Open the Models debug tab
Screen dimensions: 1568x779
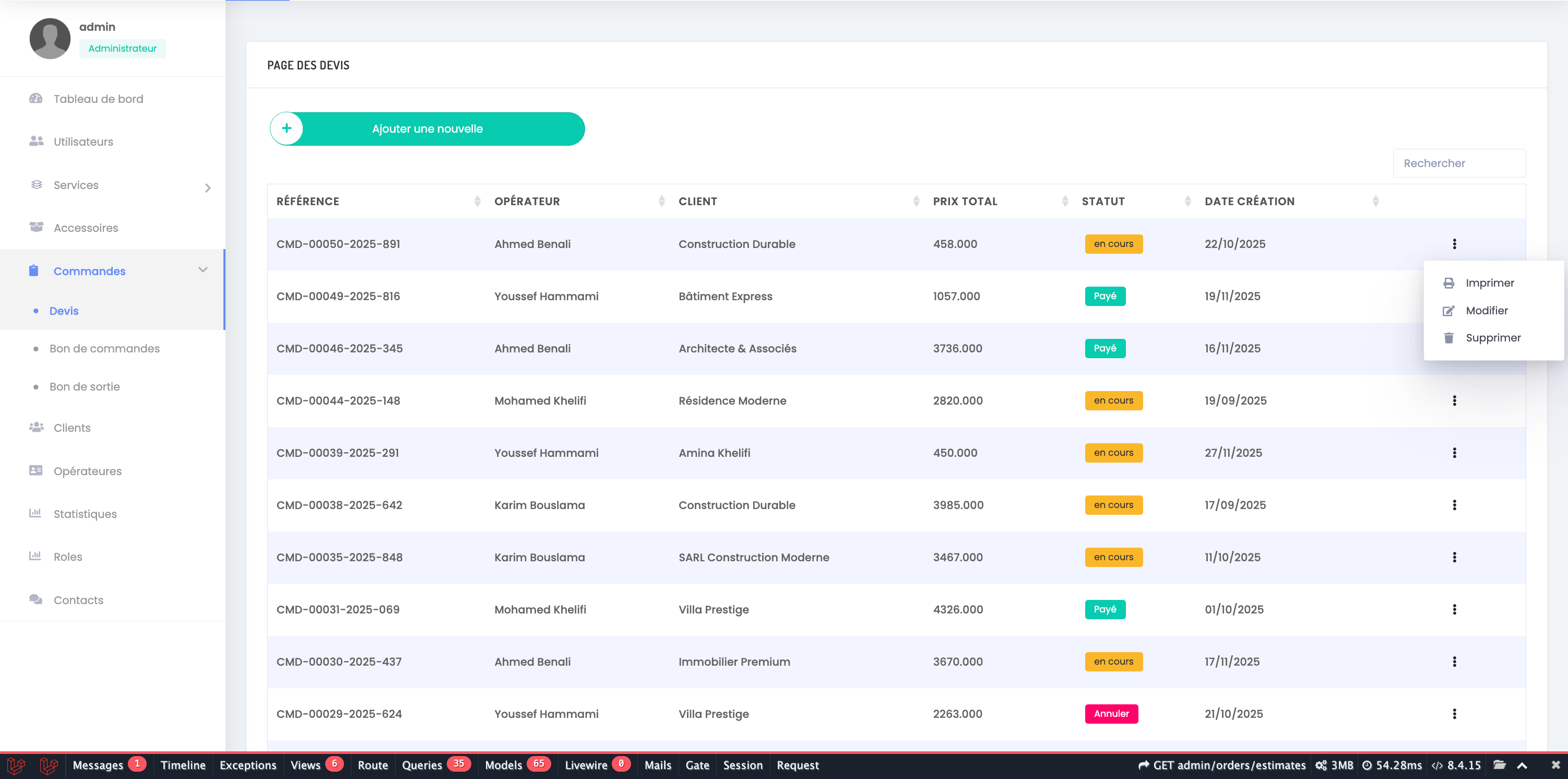tap(517, 765)
